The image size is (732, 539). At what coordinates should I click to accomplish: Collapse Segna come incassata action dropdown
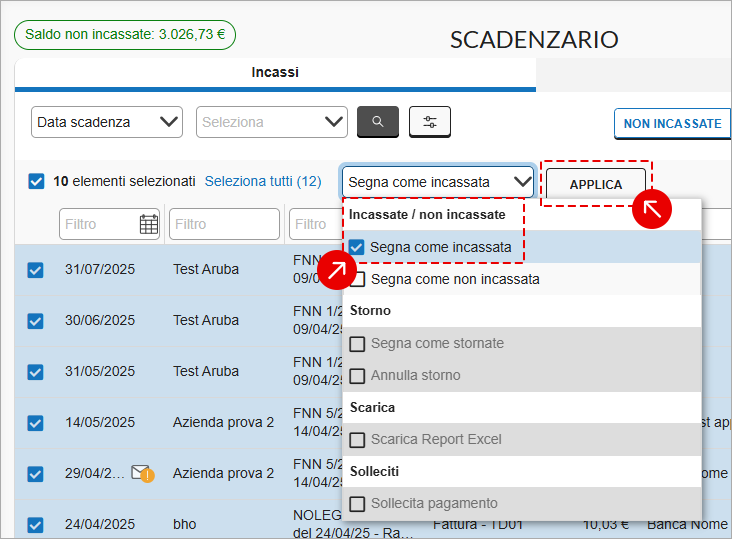tap(438, 182)
